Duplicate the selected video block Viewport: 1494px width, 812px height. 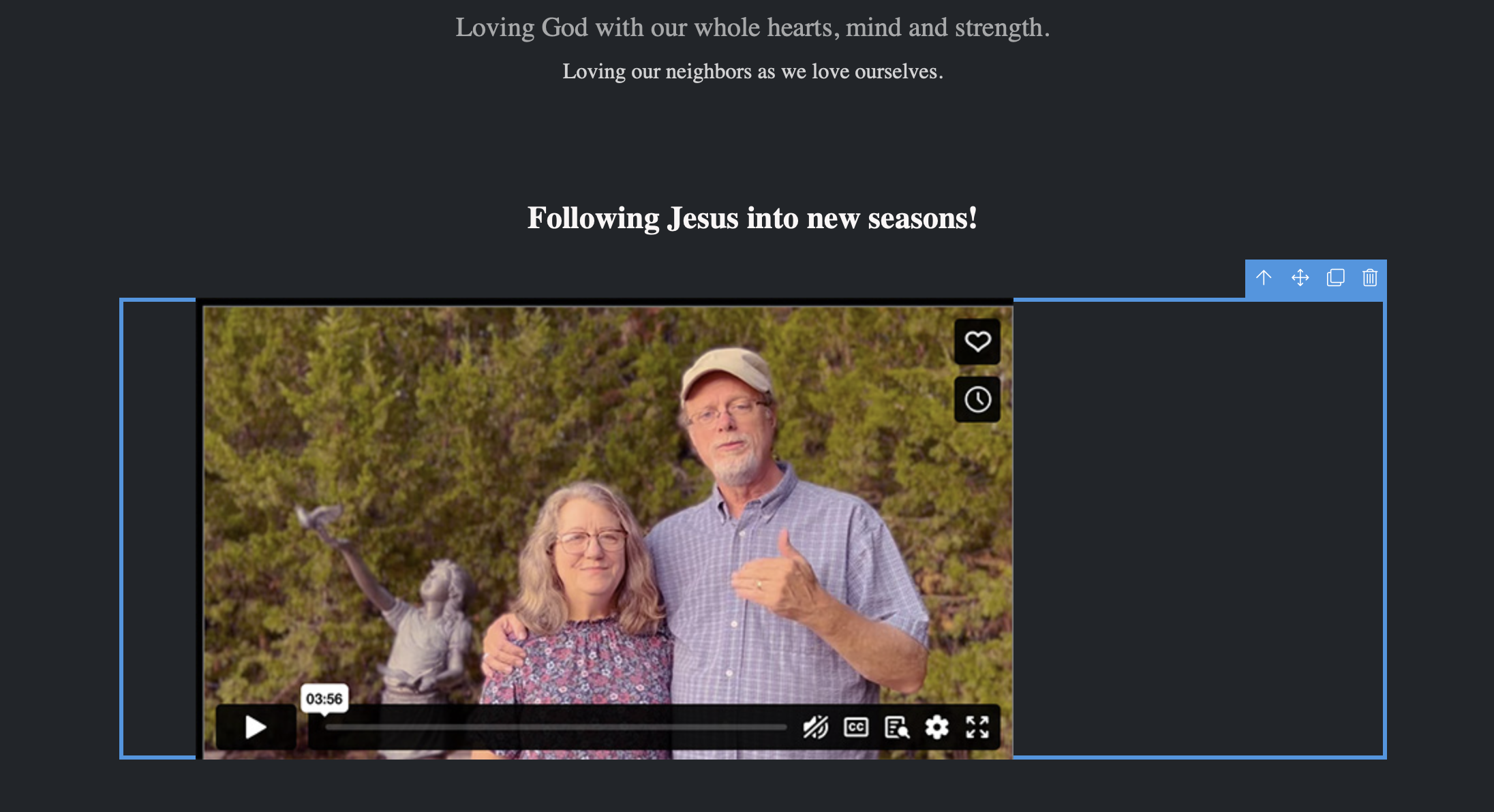(1336, 278)
